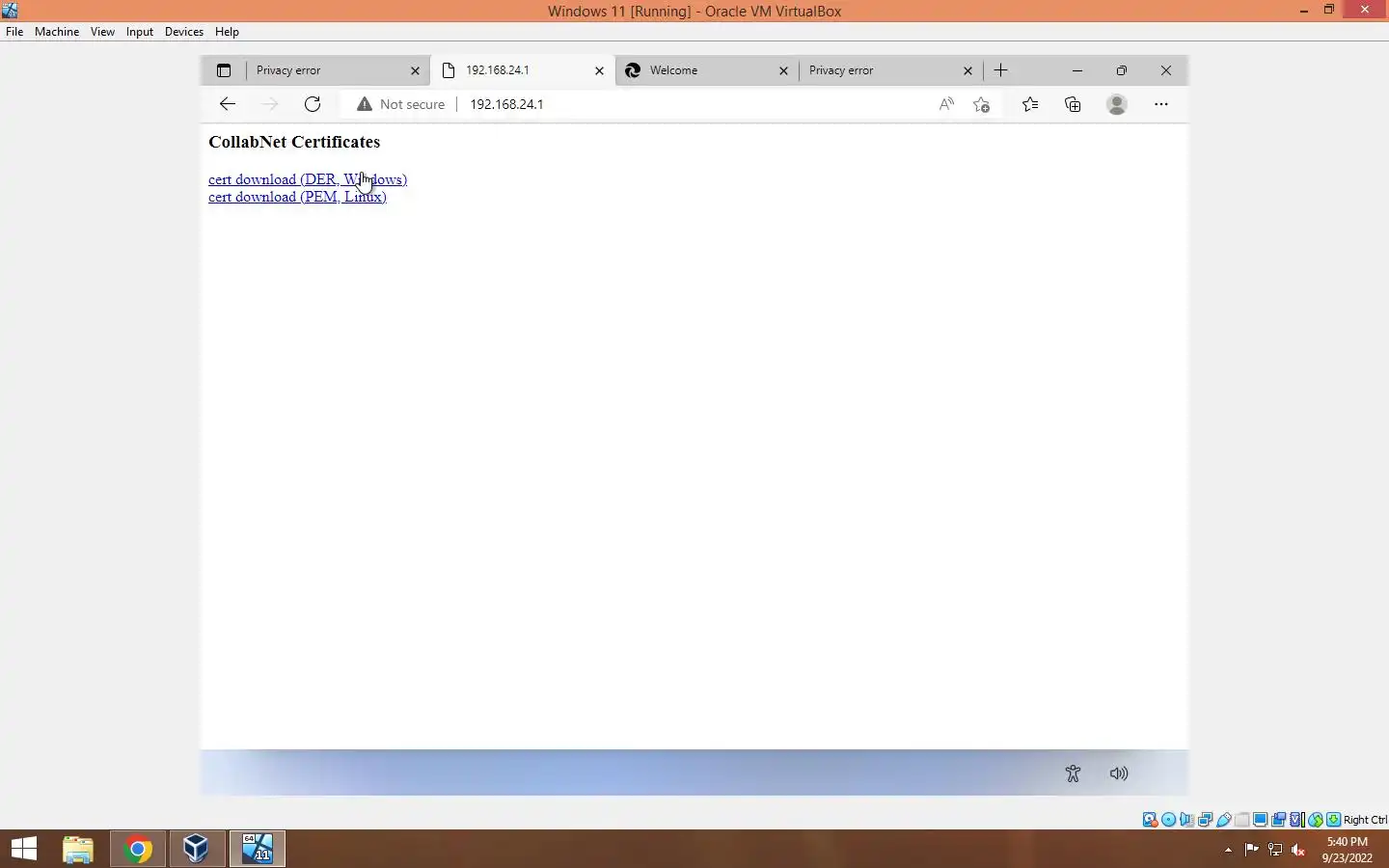Open the tab actions menu icon
This screenshot has height=868, width=1389.
pos(224,70)
